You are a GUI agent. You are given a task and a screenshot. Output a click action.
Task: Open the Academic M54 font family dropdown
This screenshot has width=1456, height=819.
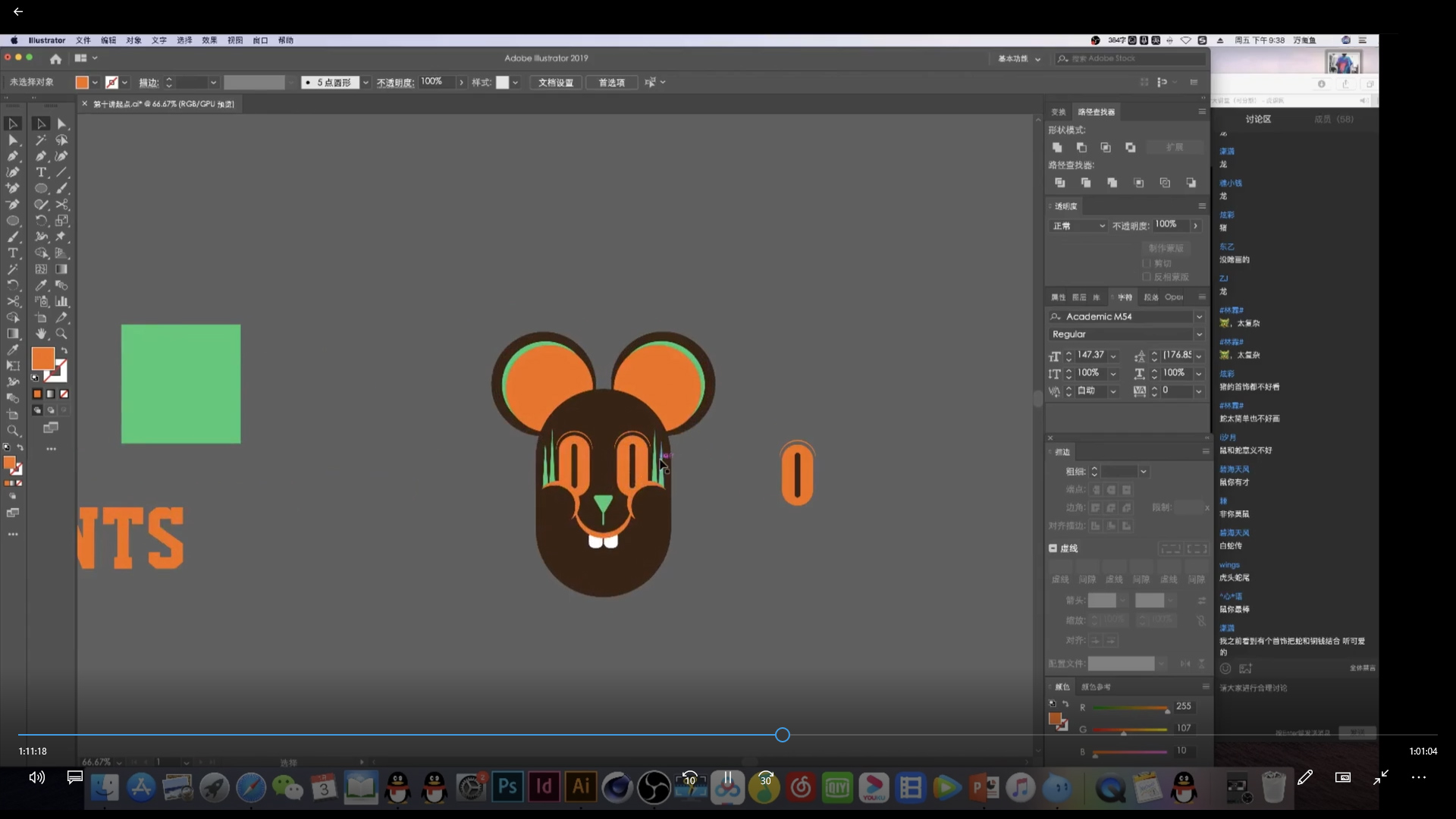1199,317
